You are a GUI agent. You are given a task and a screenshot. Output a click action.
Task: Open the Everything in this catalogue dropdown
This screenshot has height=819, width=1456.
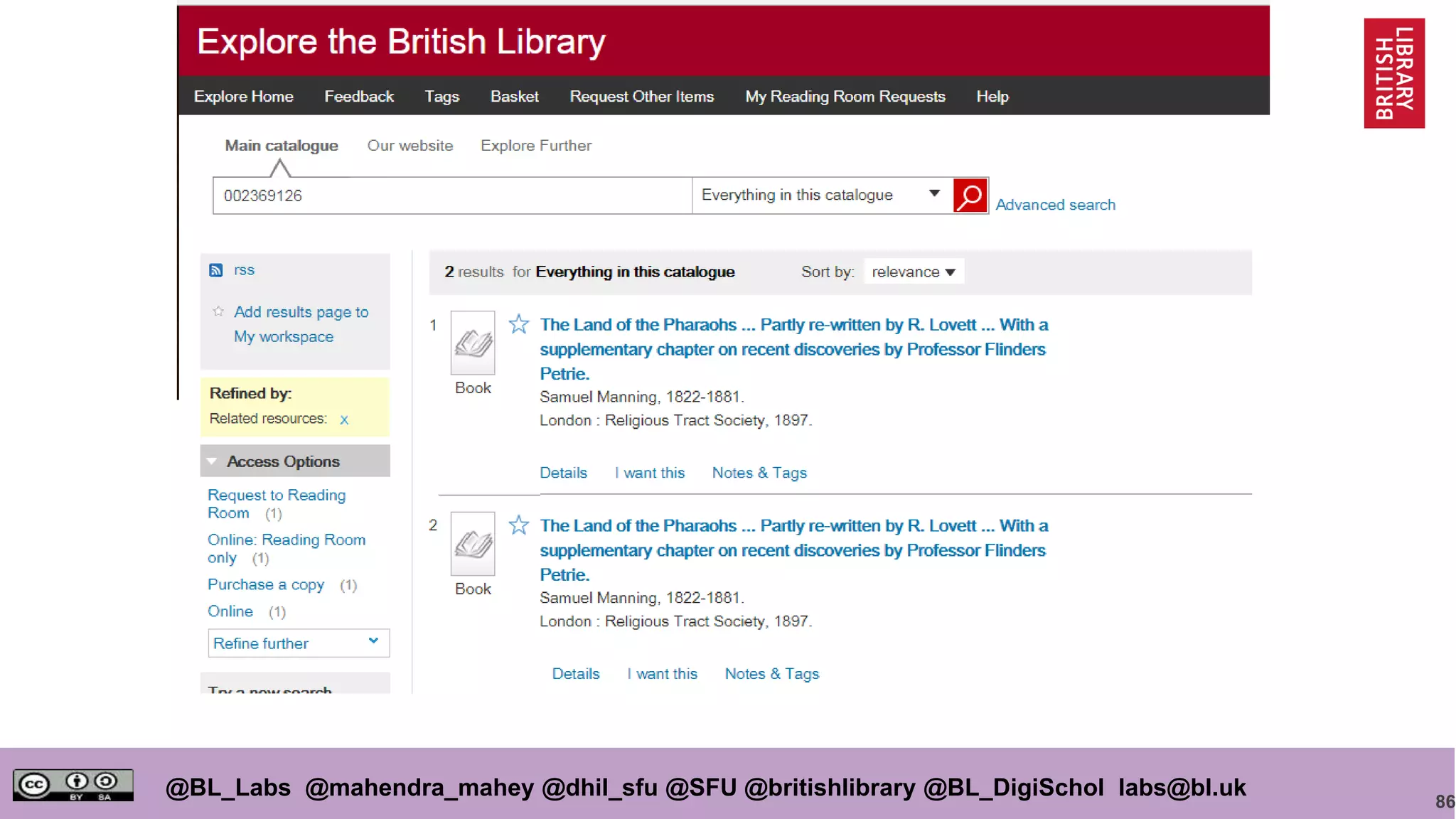[x=823, y=195]
